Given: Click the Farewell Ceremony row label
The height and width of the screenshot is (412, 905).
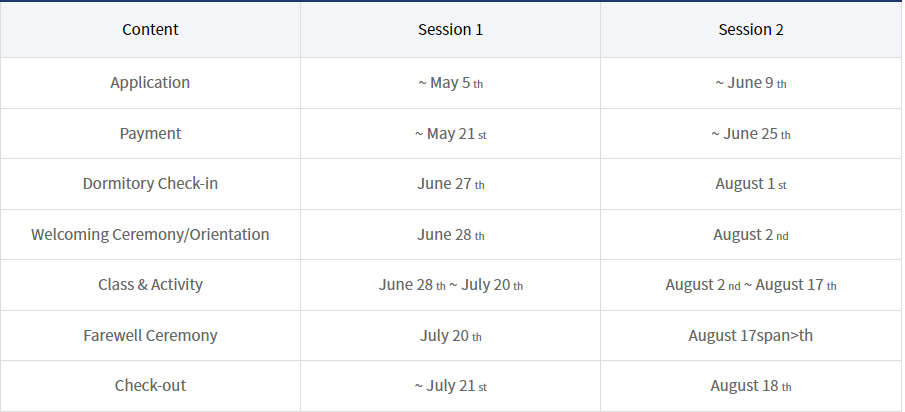Looking at the screenshot, I should click(150, 335).
